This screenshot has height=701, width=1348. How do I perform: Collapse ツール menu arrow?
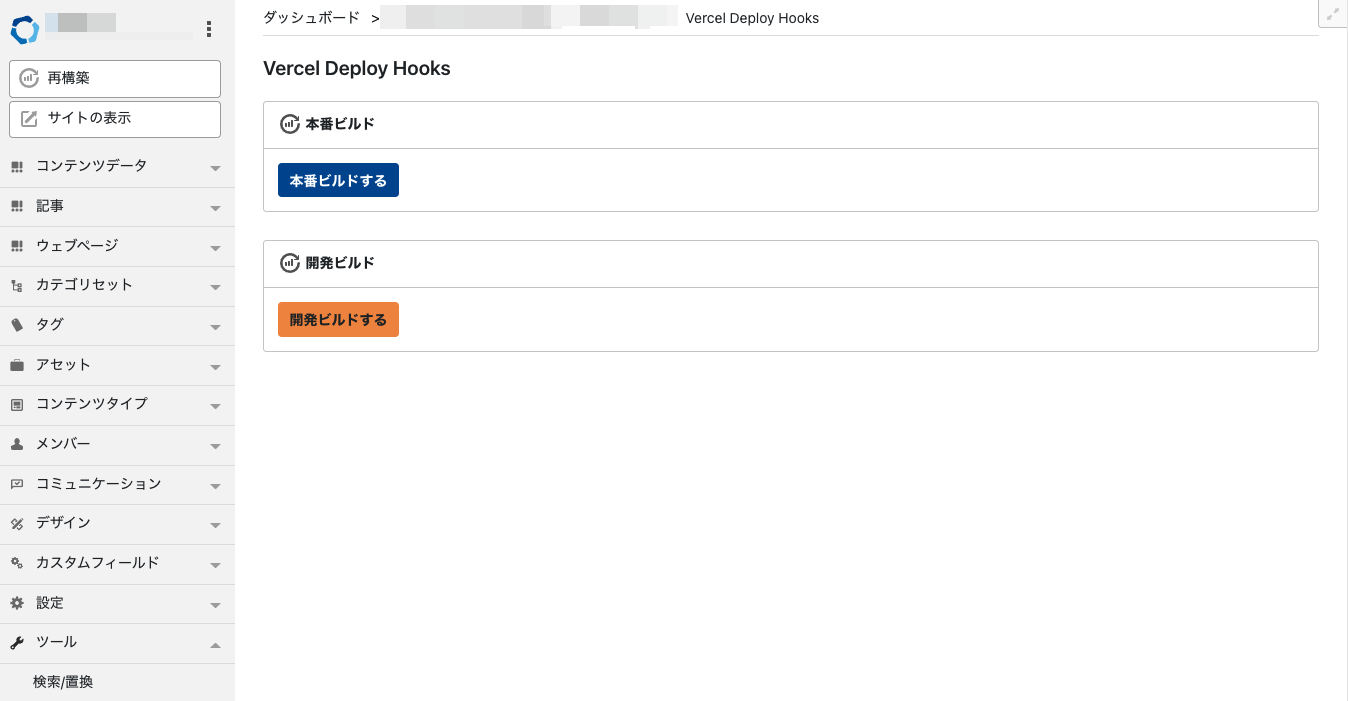pyautogui.click(x=216, y=644)
